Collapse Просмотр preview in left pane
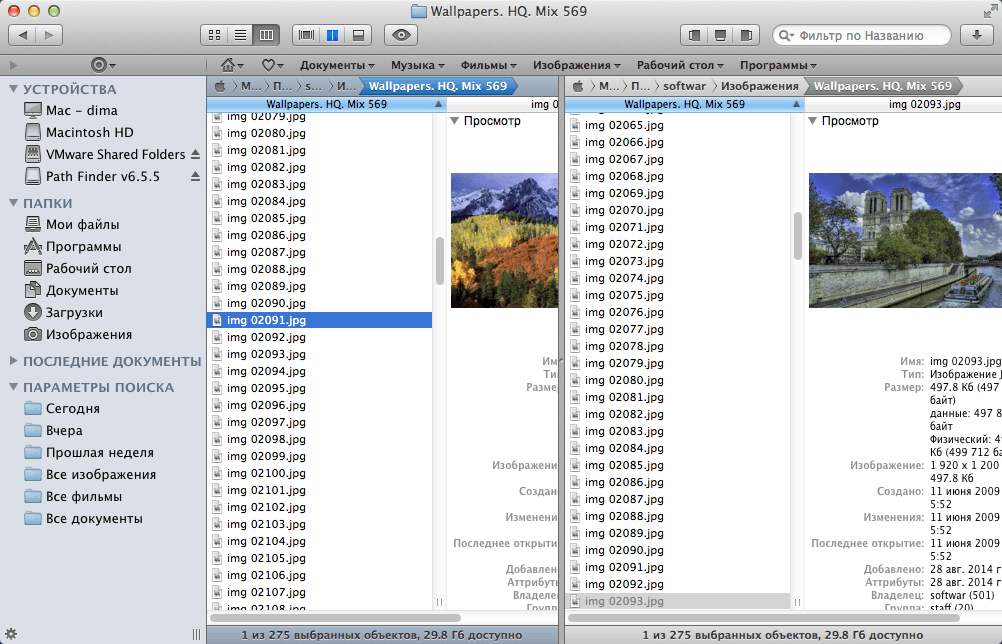1002x644 pixels. [454, 121]
